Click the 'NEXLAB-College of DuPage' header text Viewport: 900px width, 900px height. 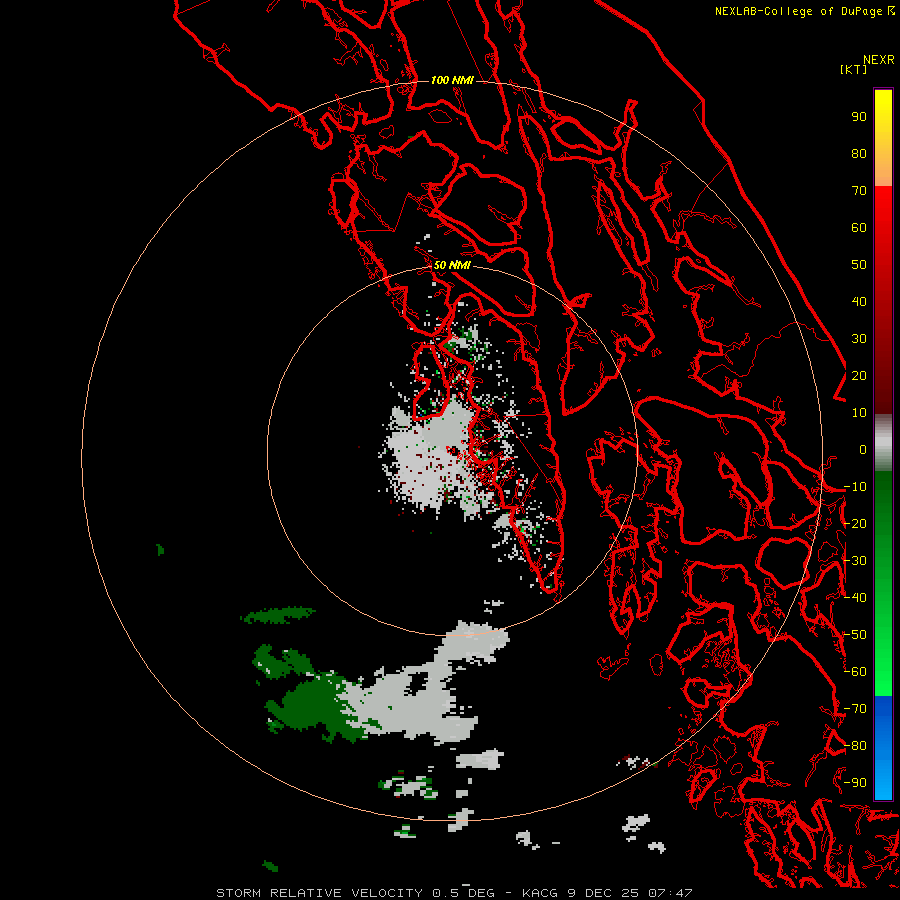(x=798, y=11)
